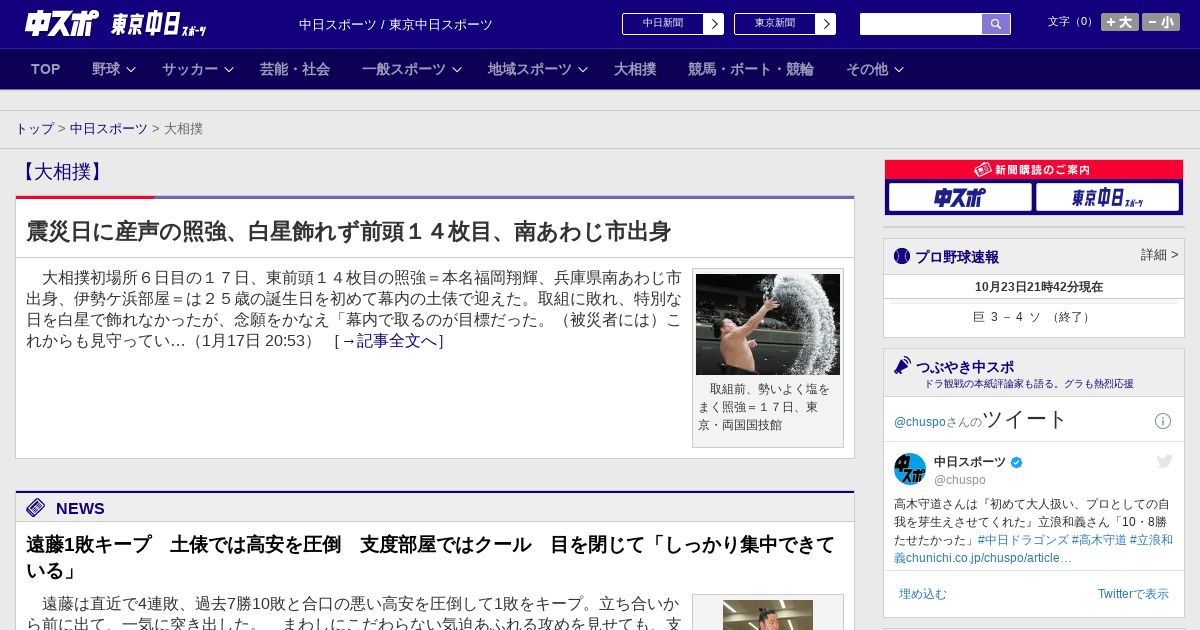Expand the 野球 menu

pos(114,69)
